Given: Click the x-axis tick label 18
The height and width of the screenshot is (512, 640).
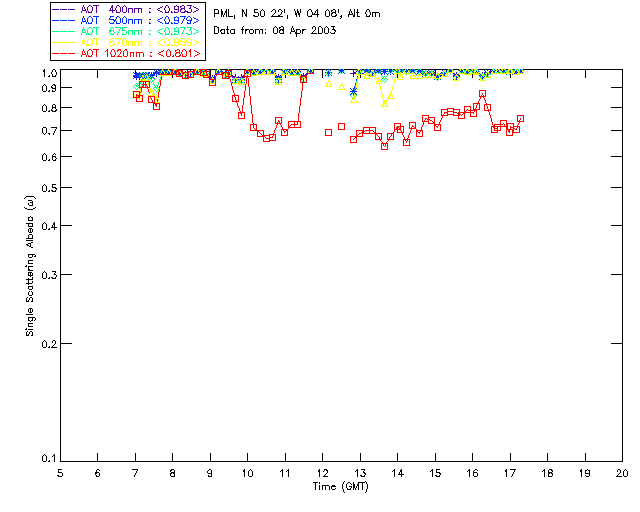Looking at the screenshot, I should click(547, 473).
